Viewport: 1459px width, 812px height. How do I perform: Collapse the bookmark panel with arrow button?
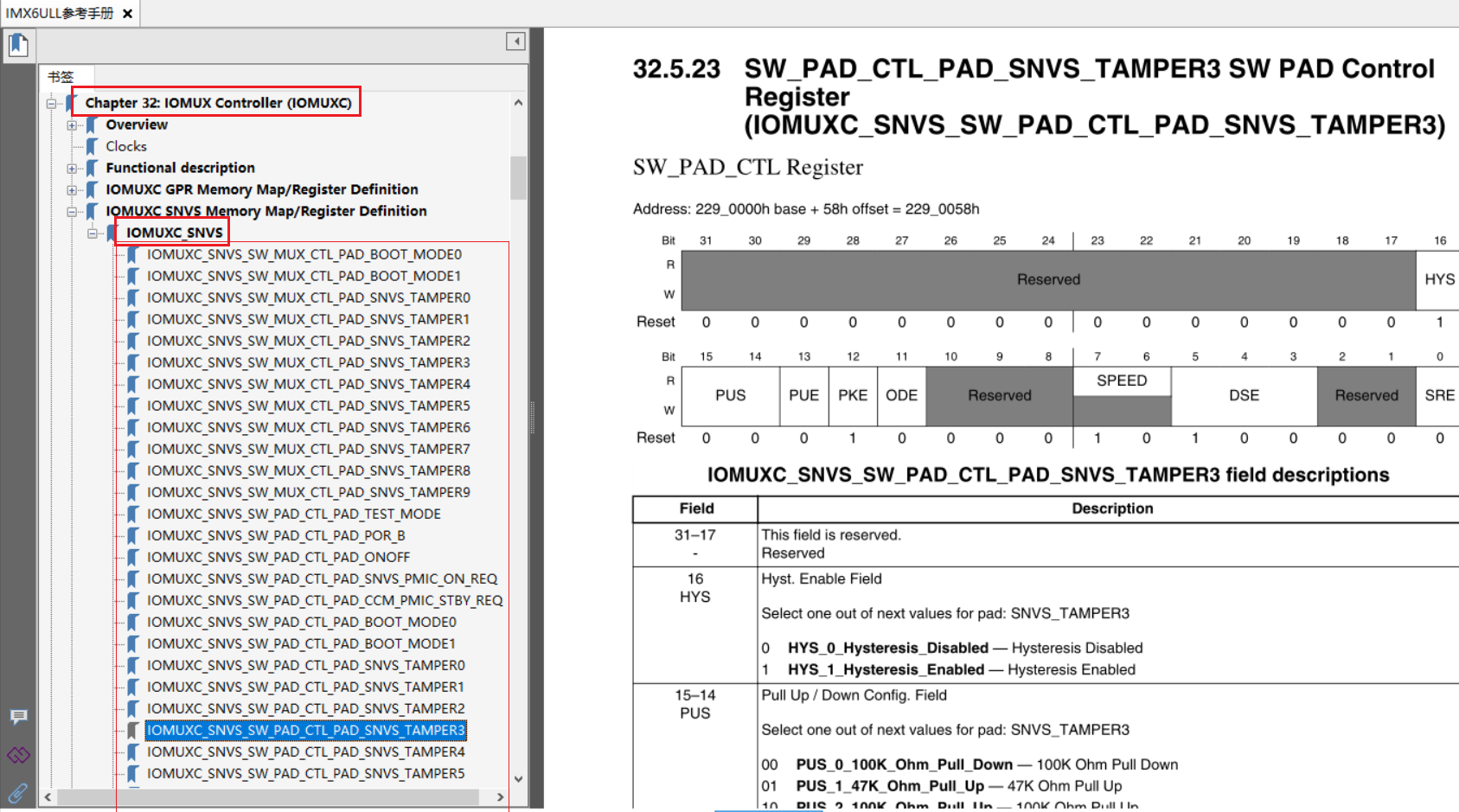[515, 42]
